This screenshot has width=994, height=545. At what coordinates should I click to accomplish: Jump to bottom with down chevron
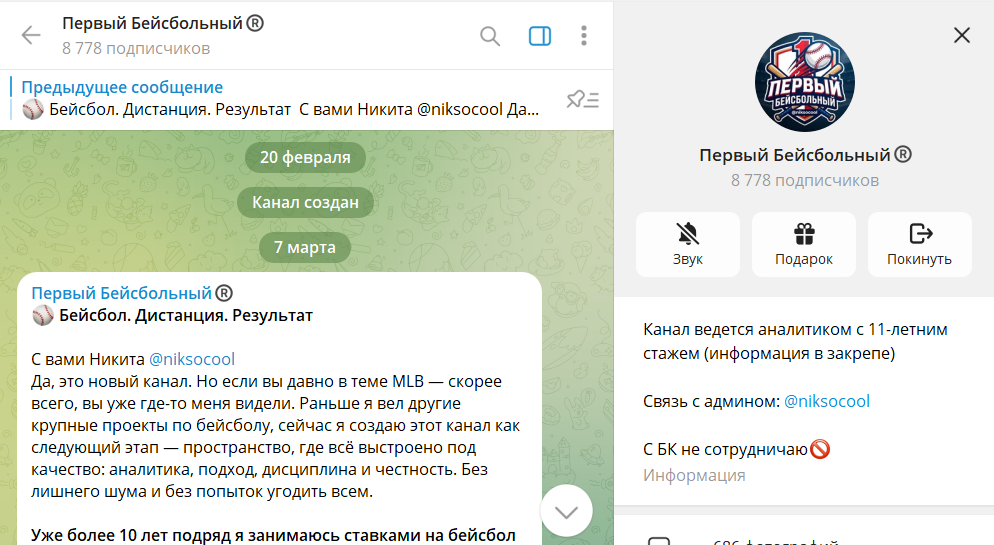tap(566, 511)
